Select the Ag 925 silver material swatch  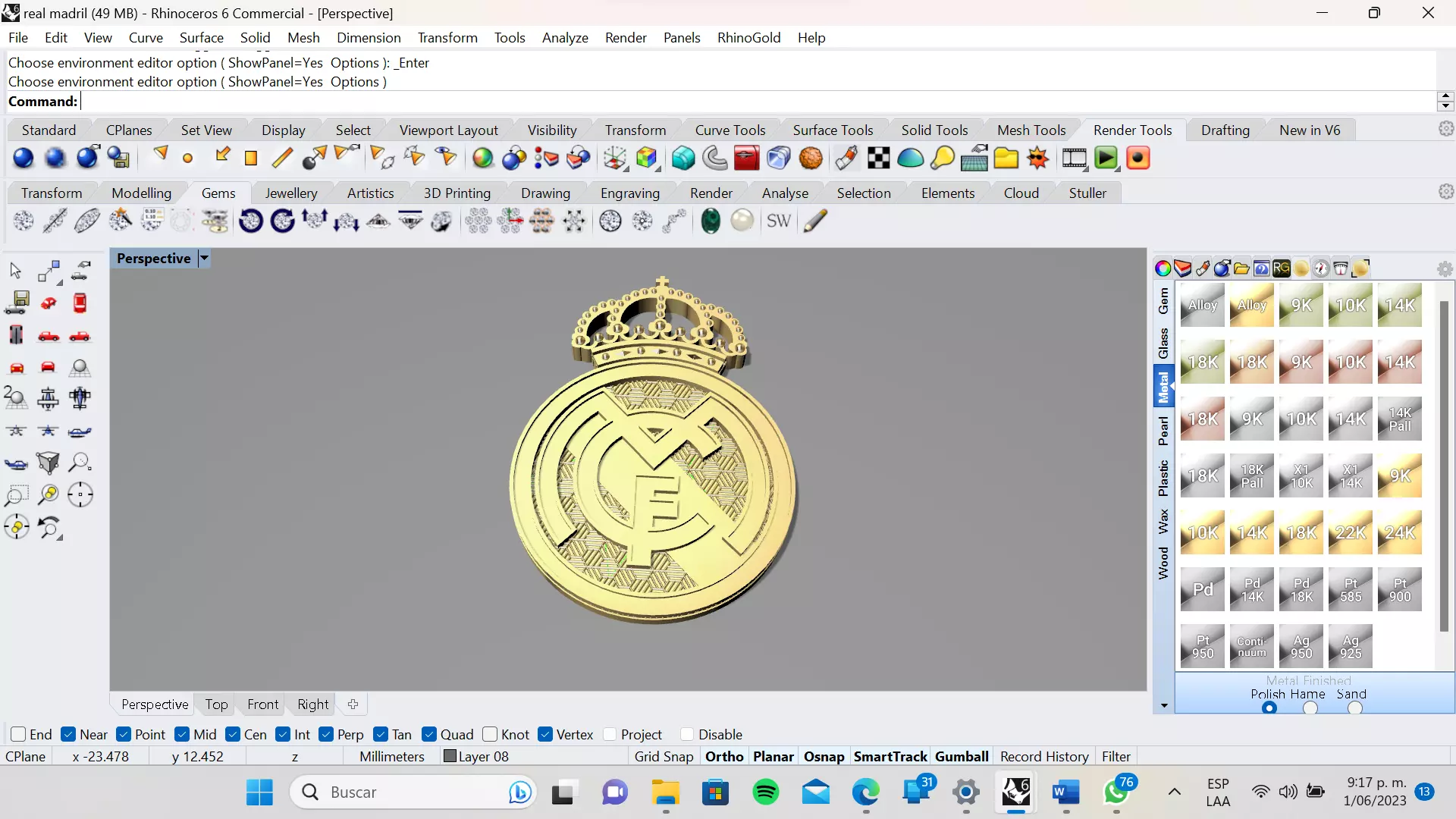(x=1351, y=646)
